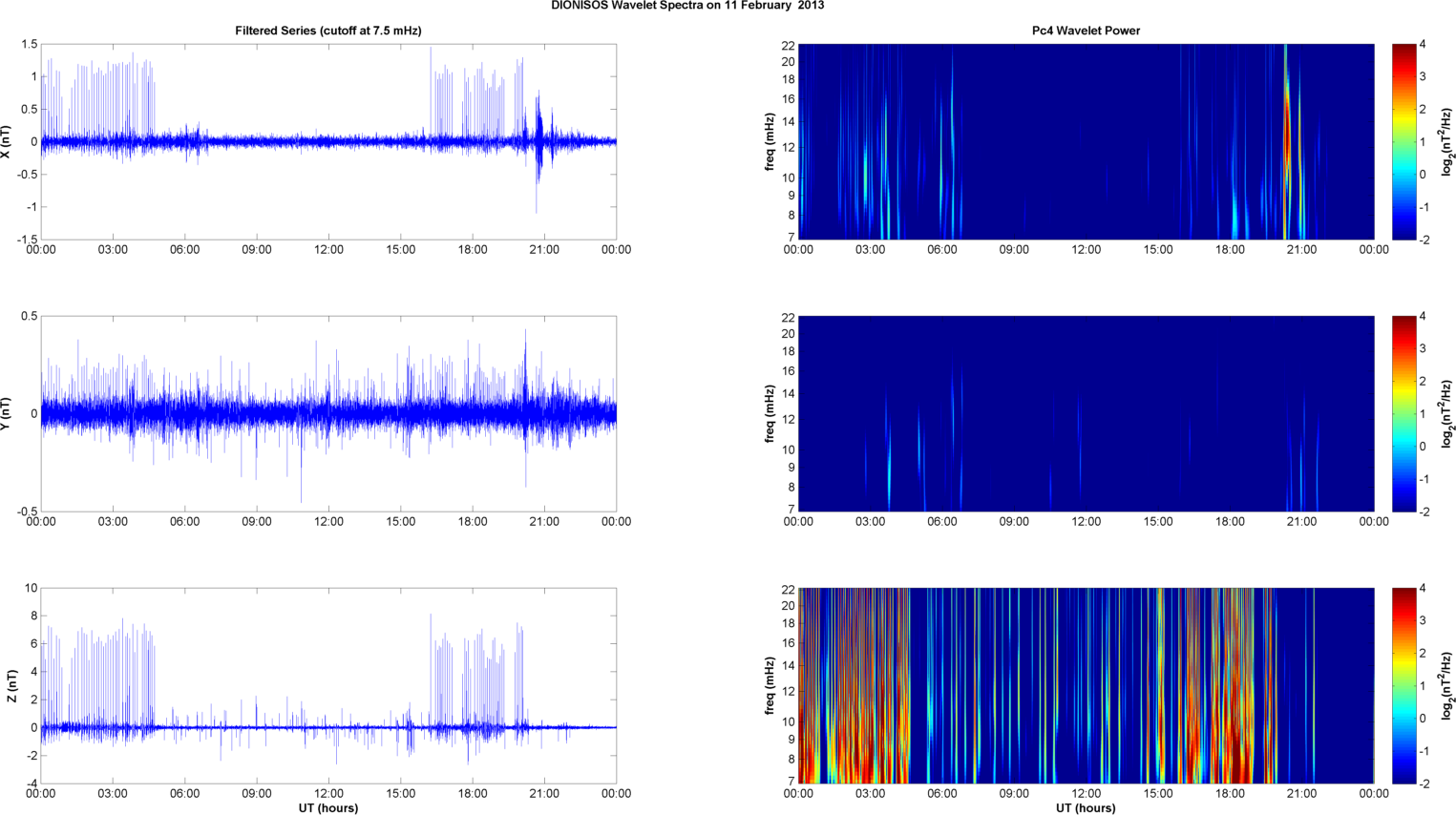Viewport: 1456px width, 815px height.
Task: Click the UT (hours) label under Z wavelet plot
Action: 1086,807
